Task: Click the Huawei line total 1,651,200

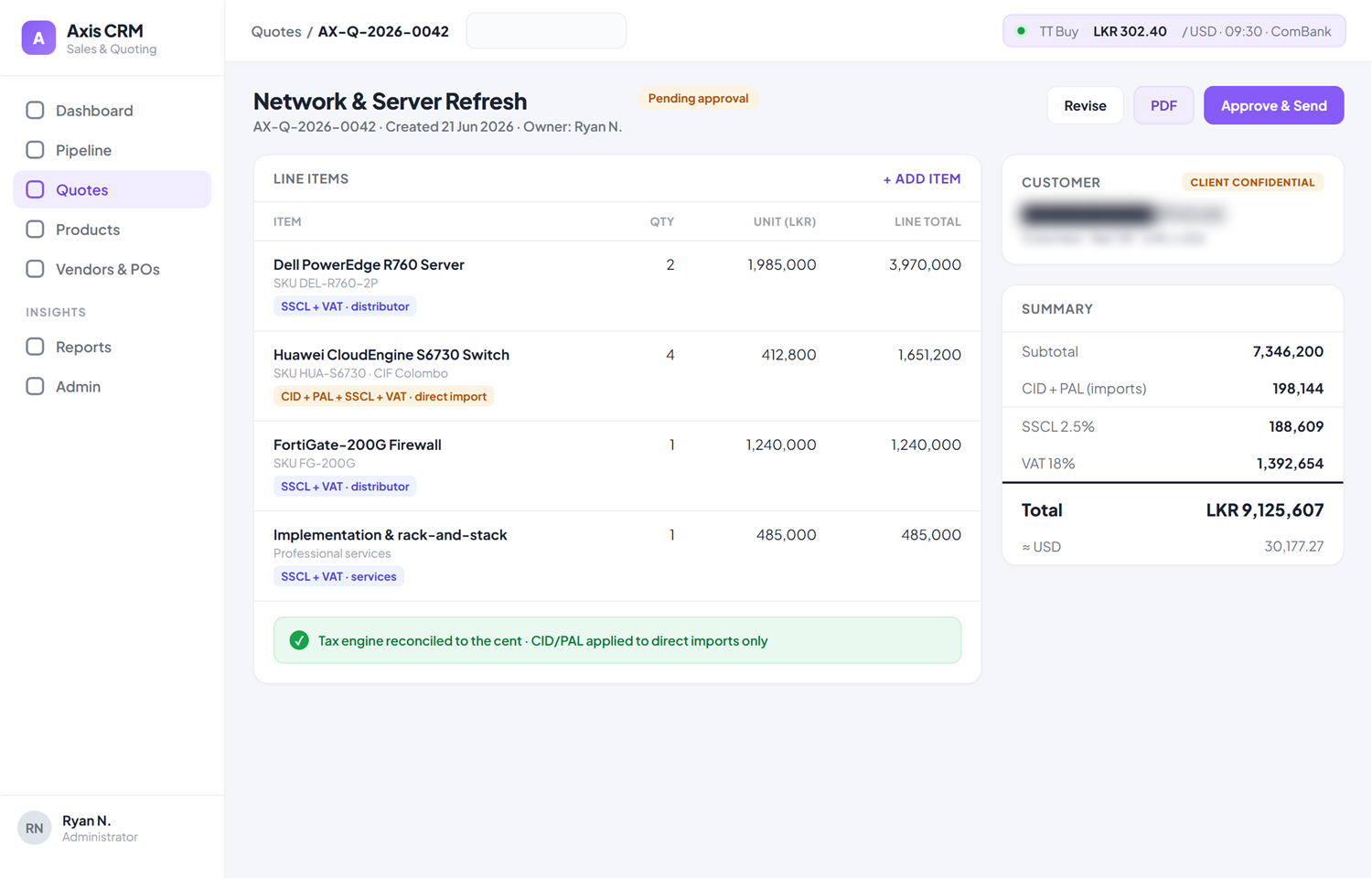Action: point(929,355)
